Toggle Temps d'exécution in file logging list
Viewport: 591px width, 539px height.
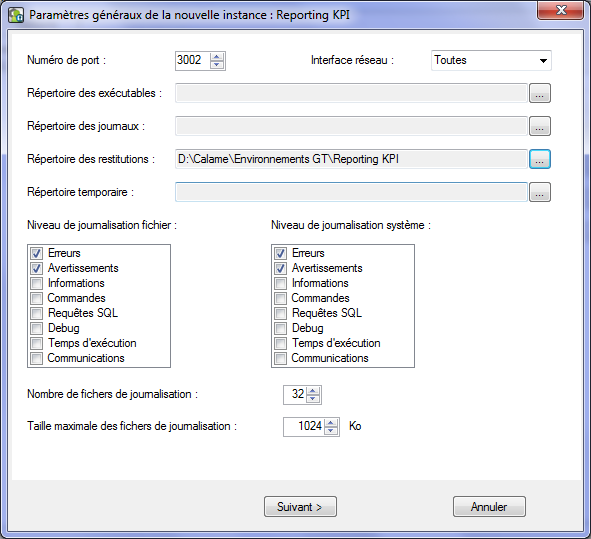point(37,343)
